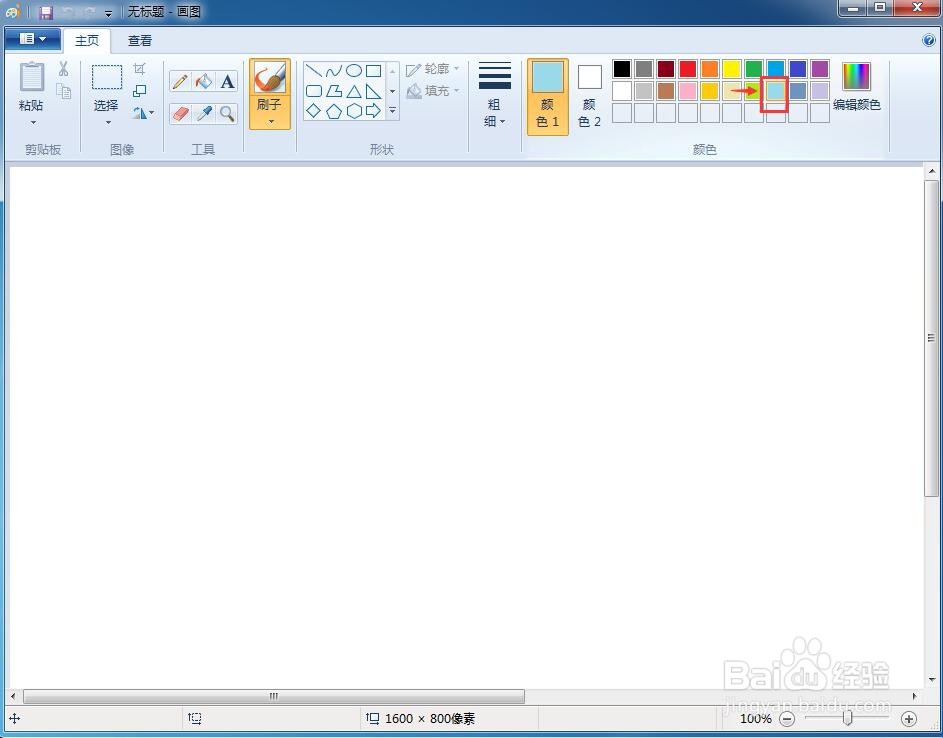Click the Crop icon

point(140,69)
